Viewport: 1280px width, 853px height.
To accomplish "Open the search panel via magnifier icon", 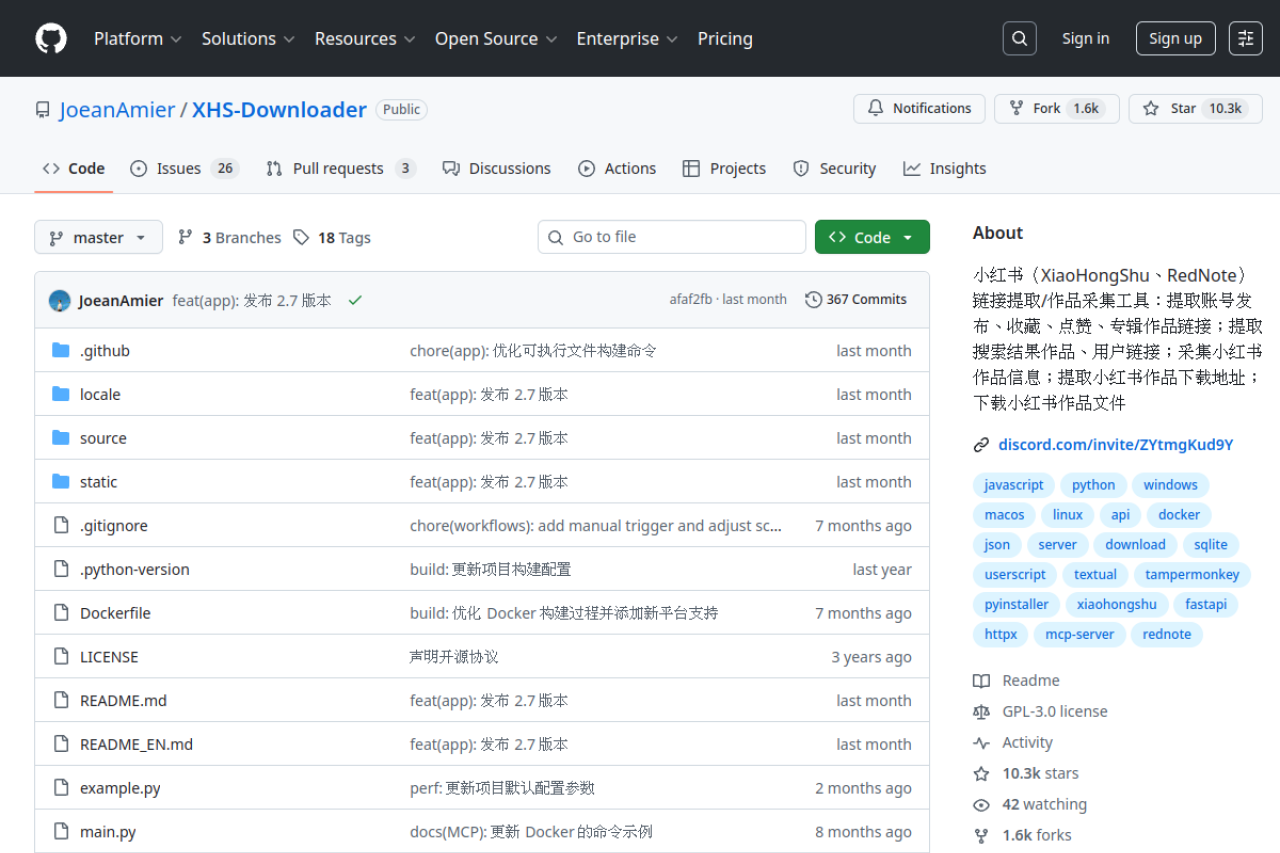I will pyautogui.click(x=1019, y=38).
